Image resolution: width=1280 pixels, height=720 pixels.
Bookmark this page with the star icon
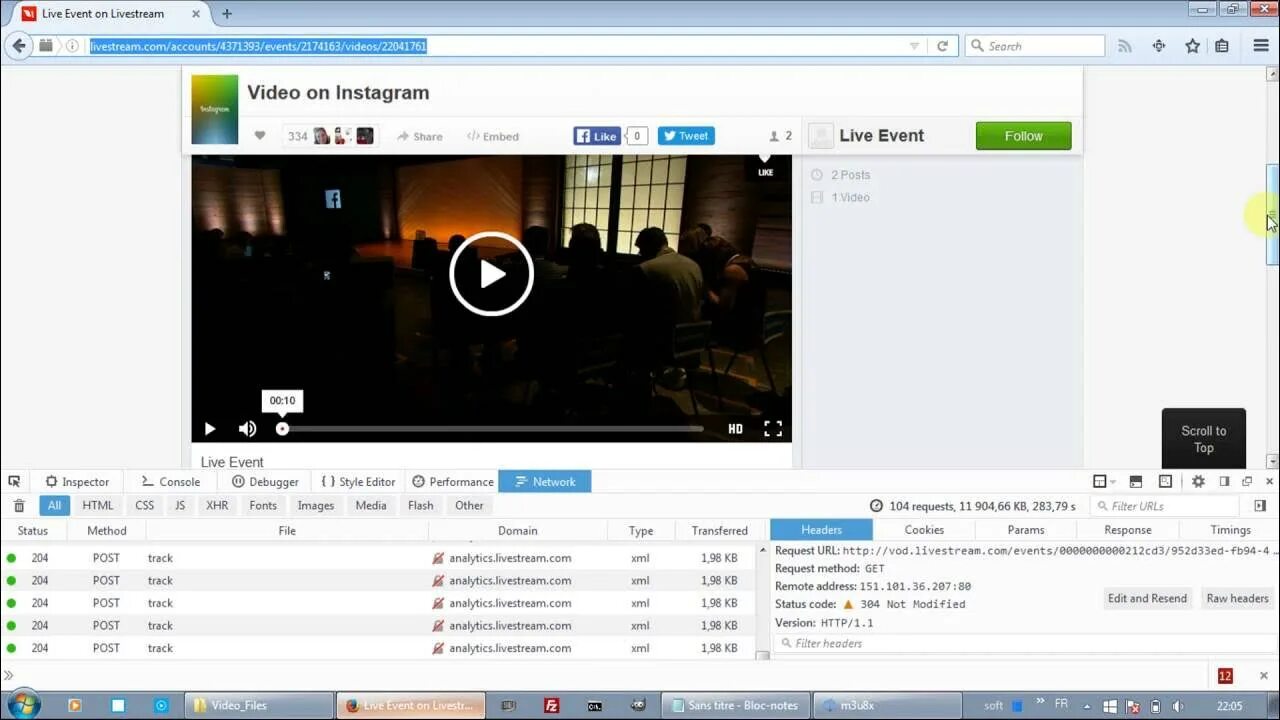[1192, 46]
